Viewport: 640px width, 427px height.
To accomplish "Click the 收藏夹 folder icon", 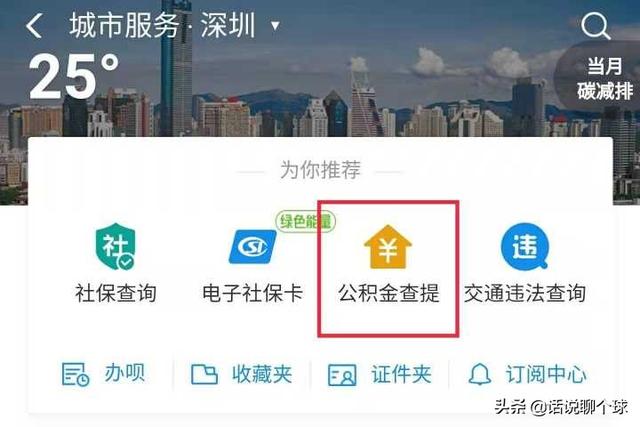I will click(204, 374).
